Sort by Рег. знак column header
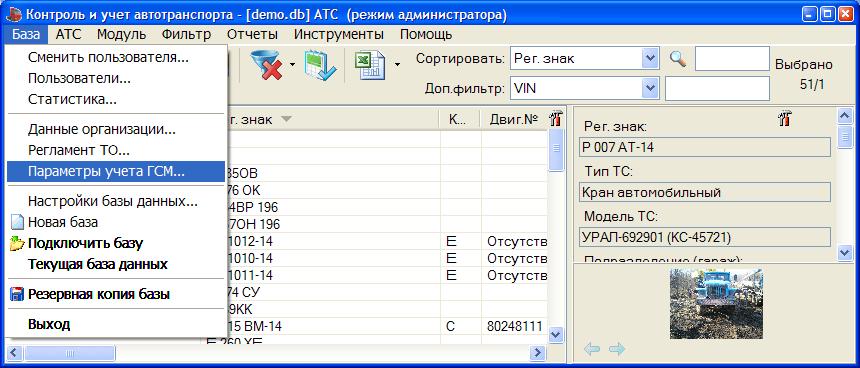This screenshot has width=860, height=368. pyautogui.click(x=332, y=119)
